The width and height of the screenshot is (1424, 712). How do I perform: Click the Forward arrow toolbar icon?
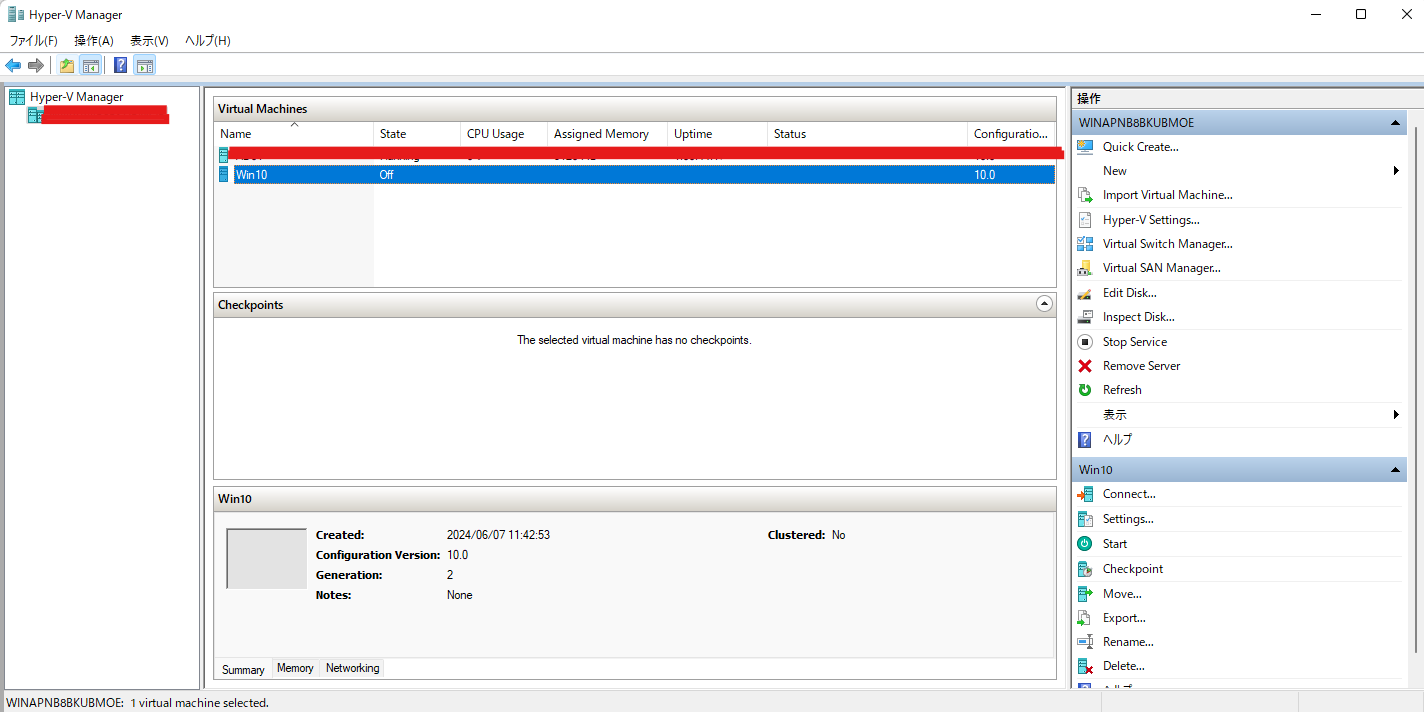[36, 65]
